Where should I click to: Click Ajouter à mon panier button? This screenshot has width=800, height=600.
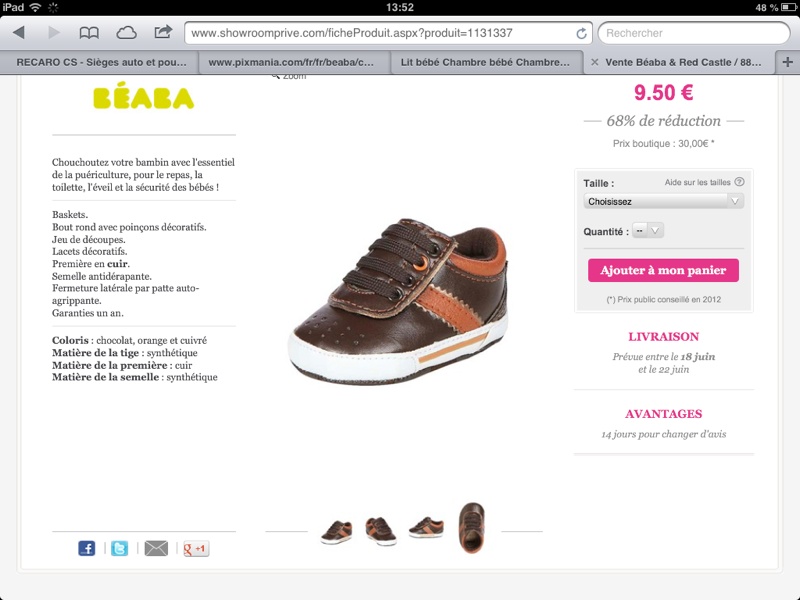click(x=663, y=270)
